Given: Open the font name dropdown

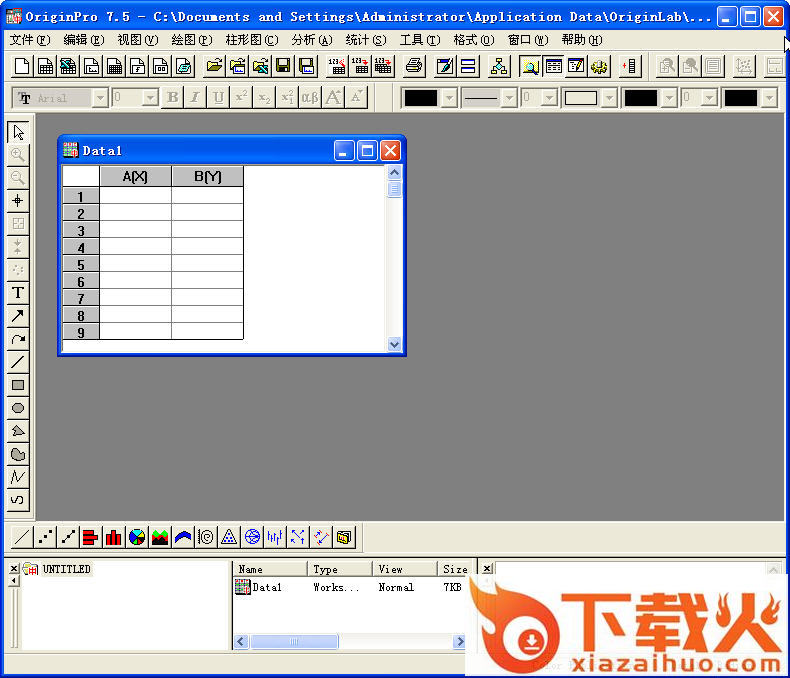Looking at the screenshot, I should coord(101,98).
